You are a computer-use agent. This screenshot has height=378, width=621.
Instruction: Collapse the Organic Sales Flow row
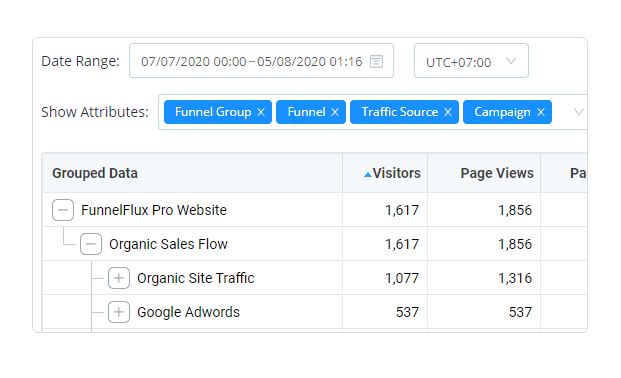(x=91, y=244)
